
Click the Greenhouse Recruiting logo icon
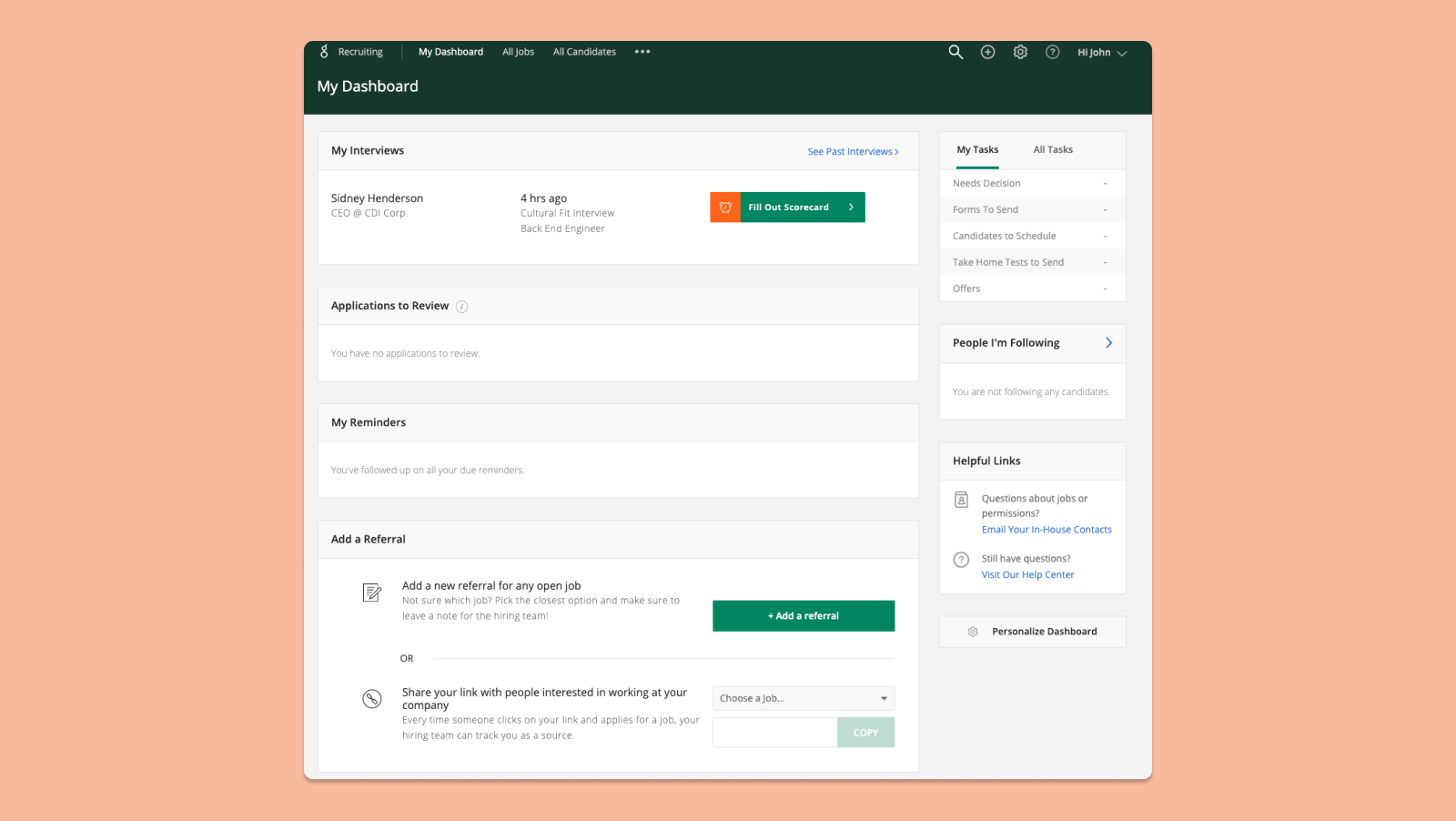point(324,52)
